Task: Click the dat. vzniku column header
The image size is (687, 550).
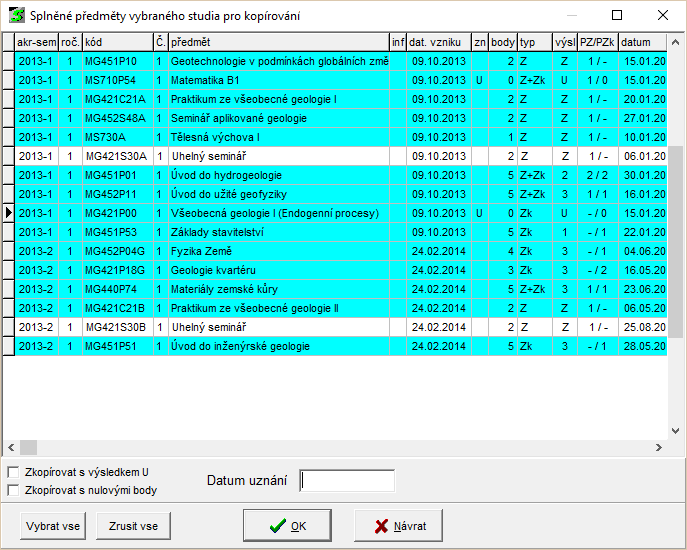Action: (438, 42)
